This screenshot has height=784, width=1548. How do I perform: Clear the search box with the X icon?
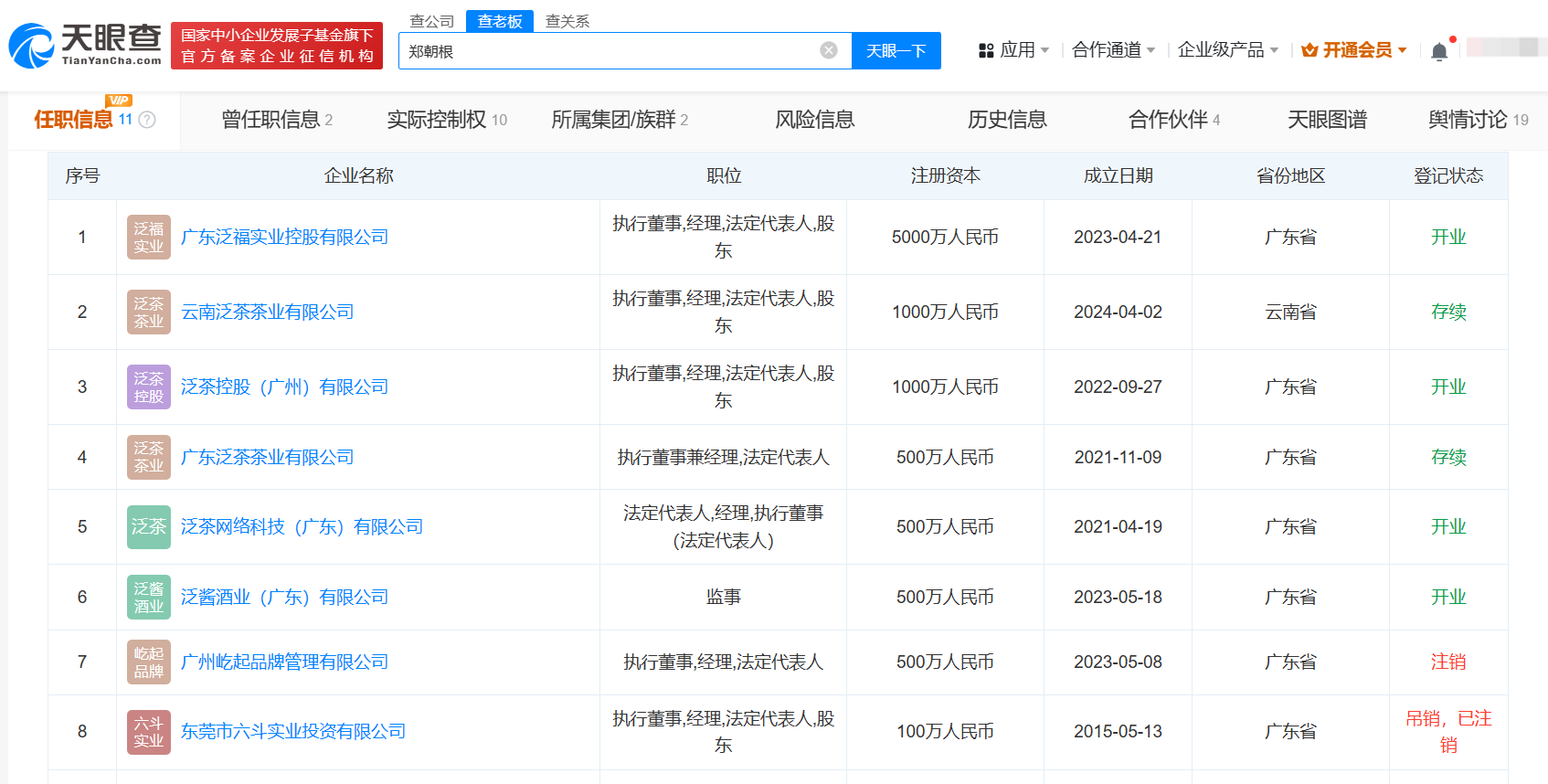click(x=829, y=50)
